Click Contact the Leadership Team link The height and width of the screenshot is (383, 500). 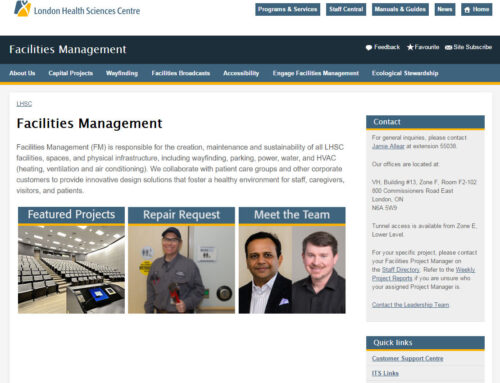(x=410, y=305)
